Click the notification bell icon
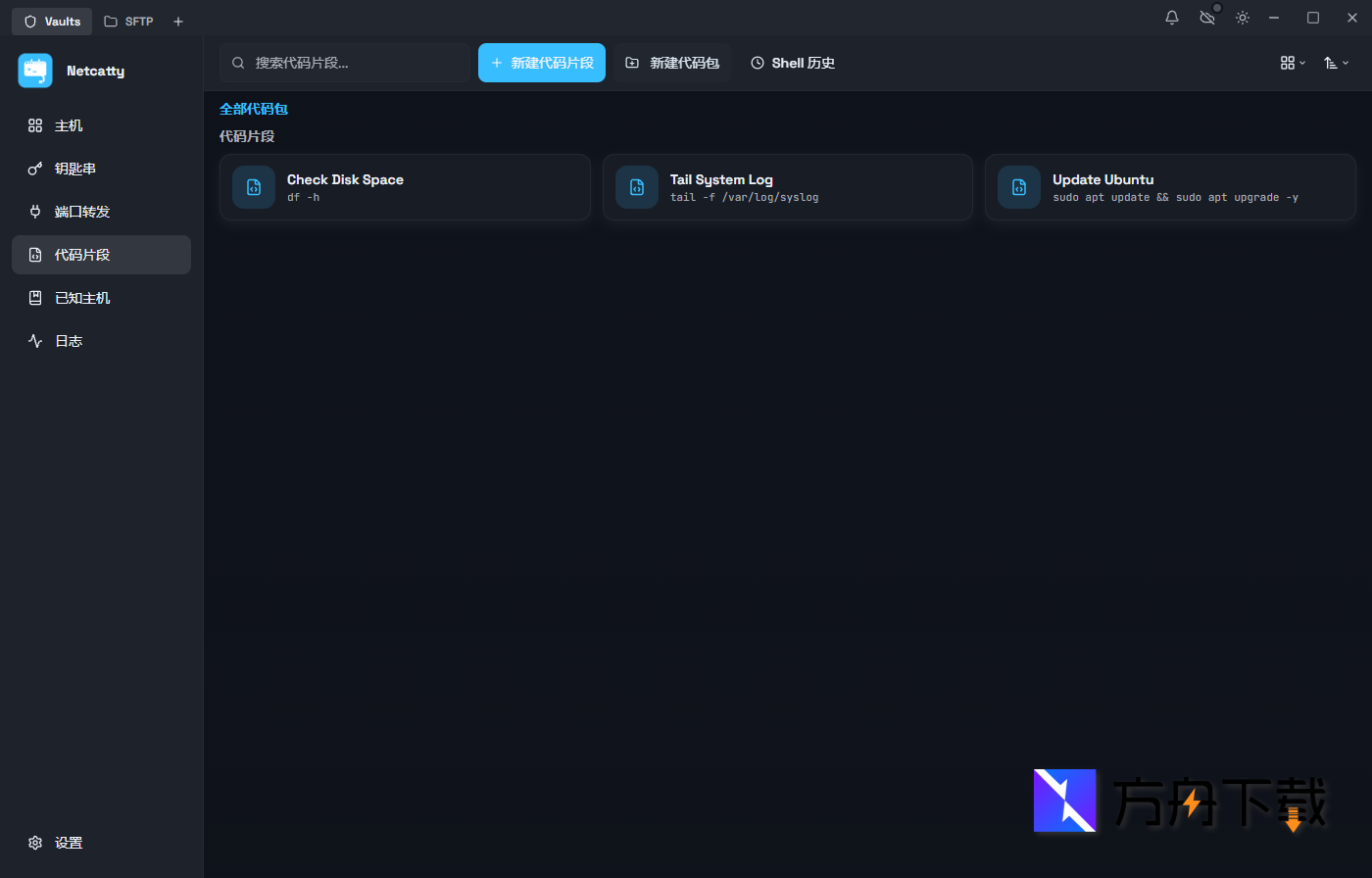The height and width of the screenshot is (878, 1372). [x=1171, y=18]
